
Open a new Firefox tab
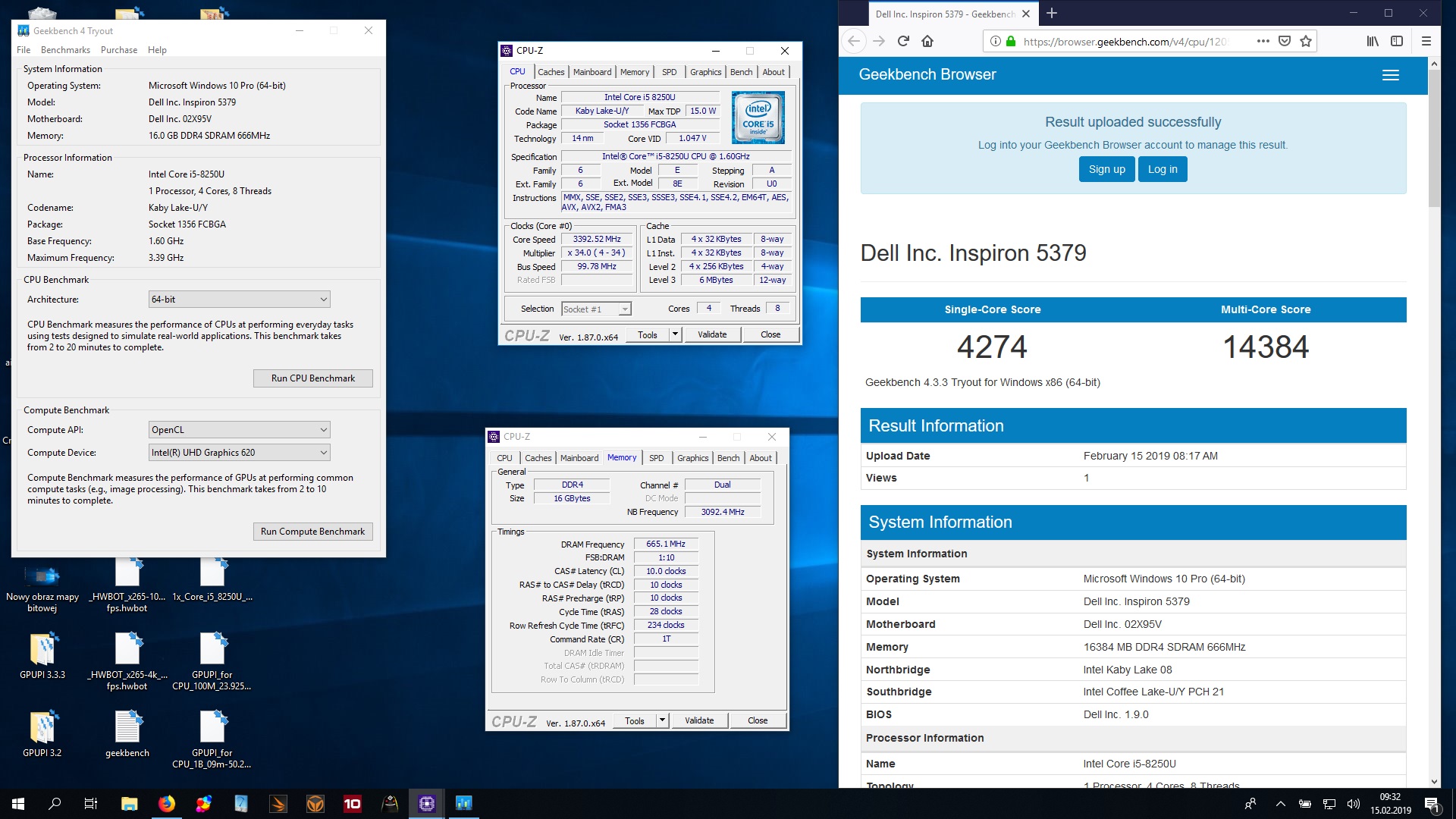(1052, 13)
